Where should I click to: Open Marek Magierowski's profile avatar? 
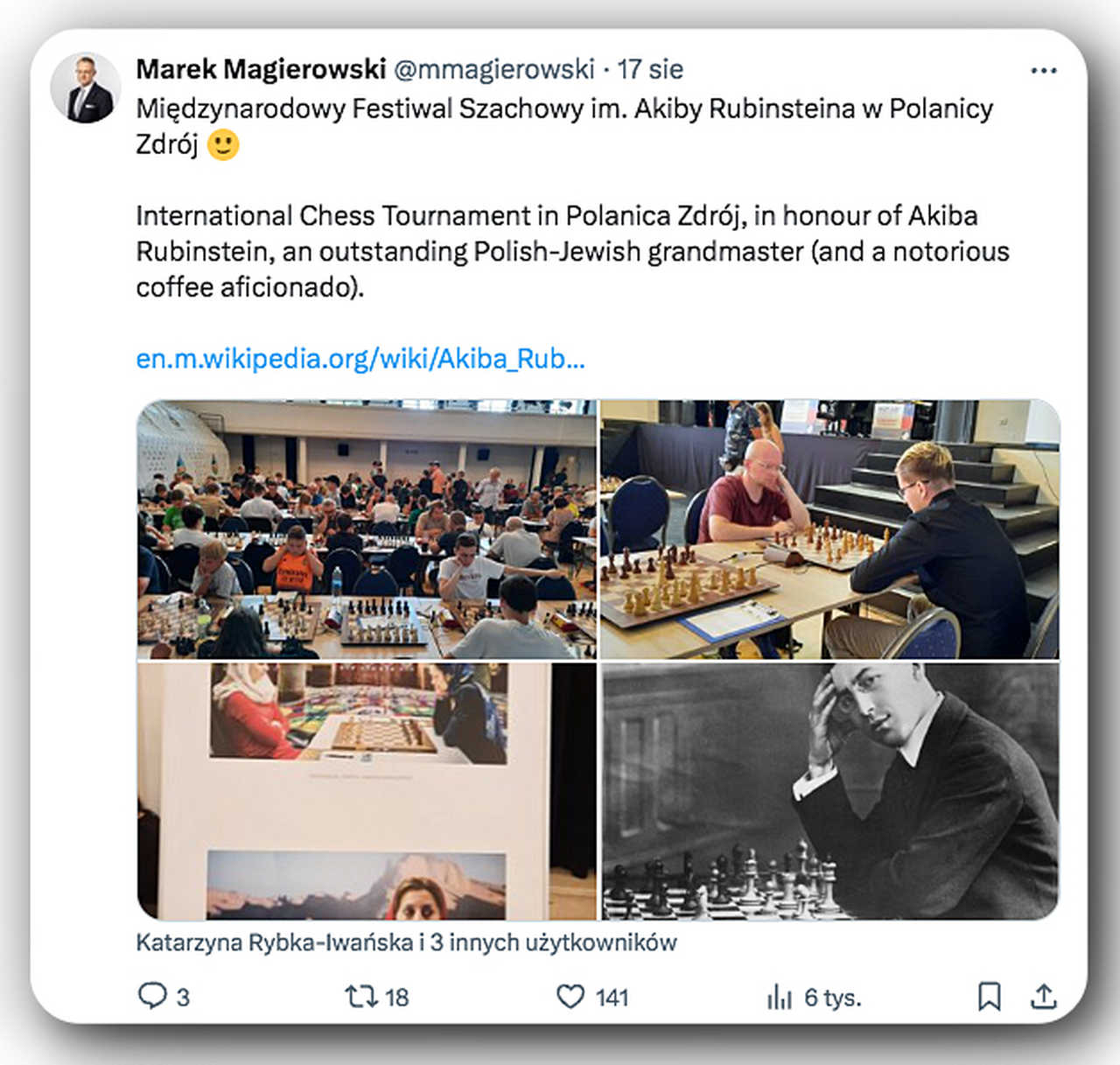point(85,88)
